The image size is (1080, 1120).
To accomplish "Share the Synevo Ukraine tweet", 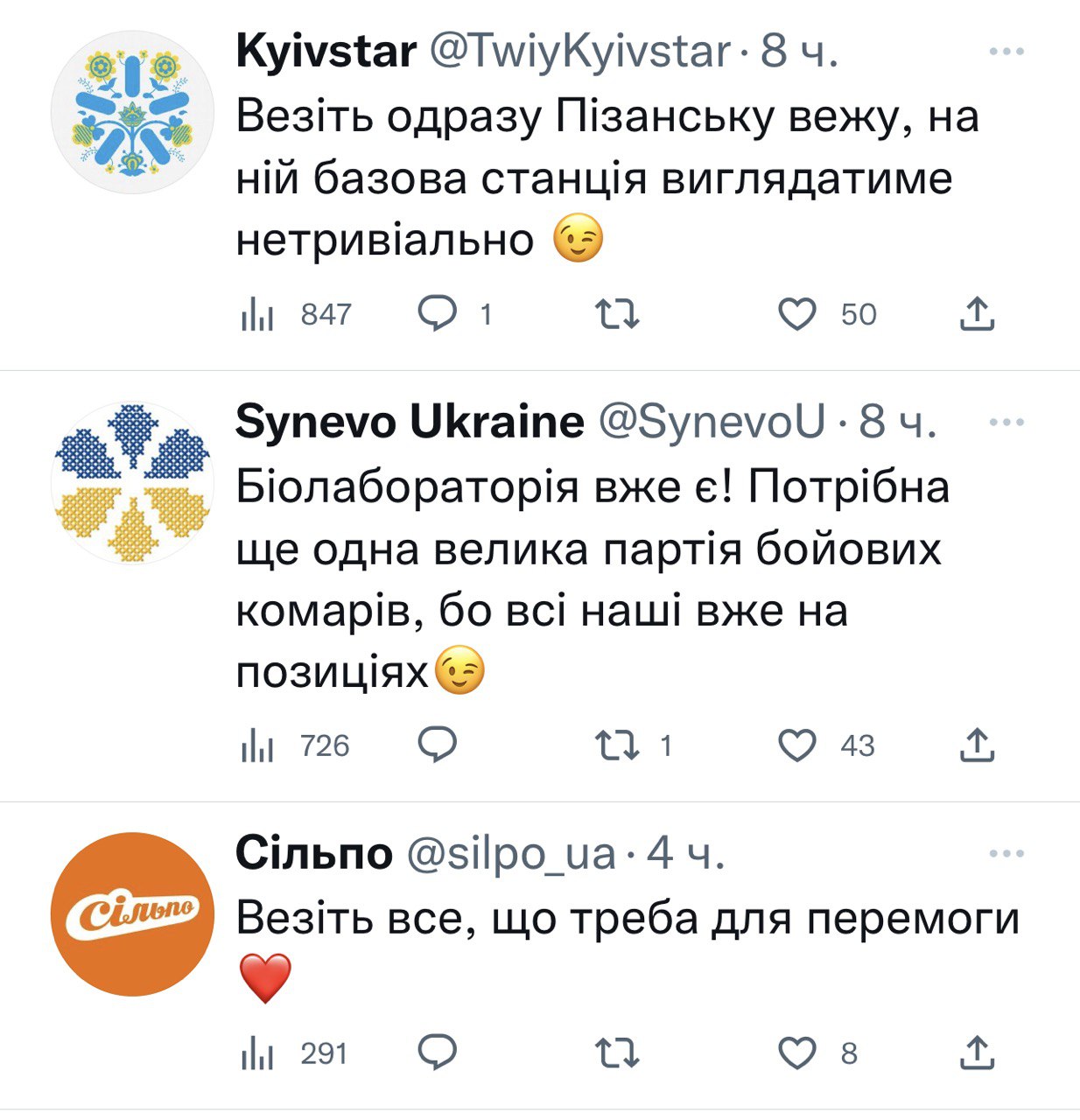I will point(977,745).
